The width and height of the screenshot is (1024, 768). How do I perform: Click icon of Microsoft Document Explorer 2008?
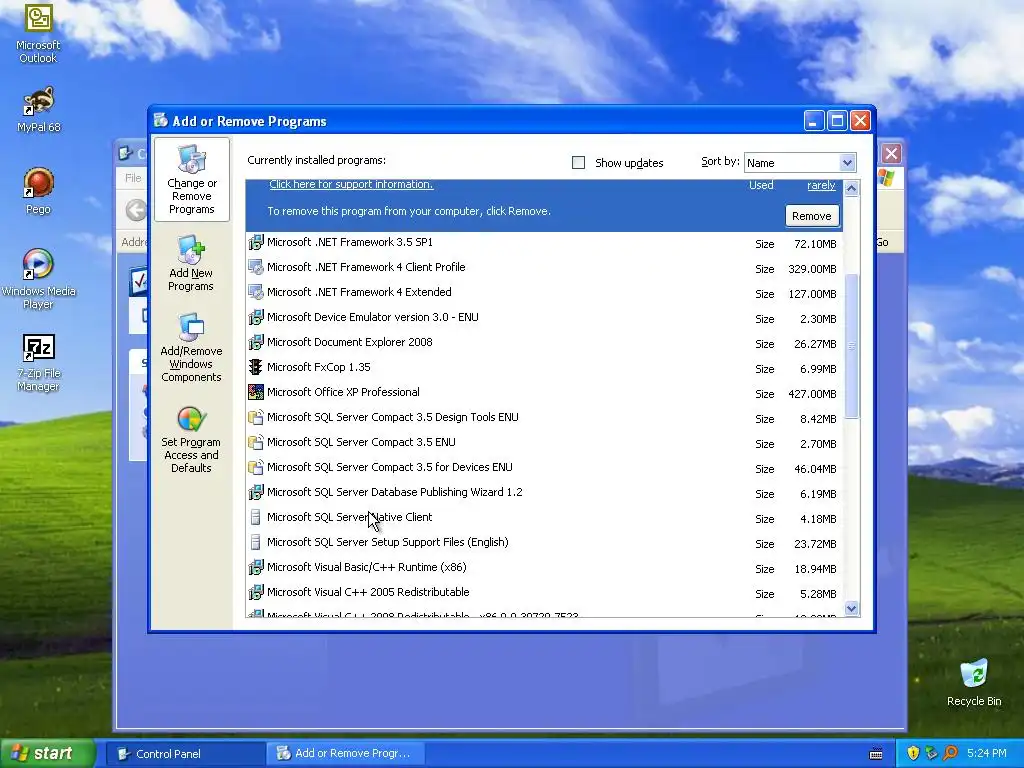coord(256,342)
